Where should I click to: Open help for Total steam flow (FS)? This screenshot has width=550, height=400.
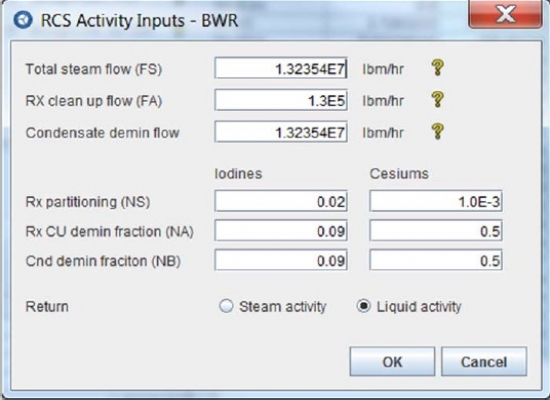[x=437, y=68]
